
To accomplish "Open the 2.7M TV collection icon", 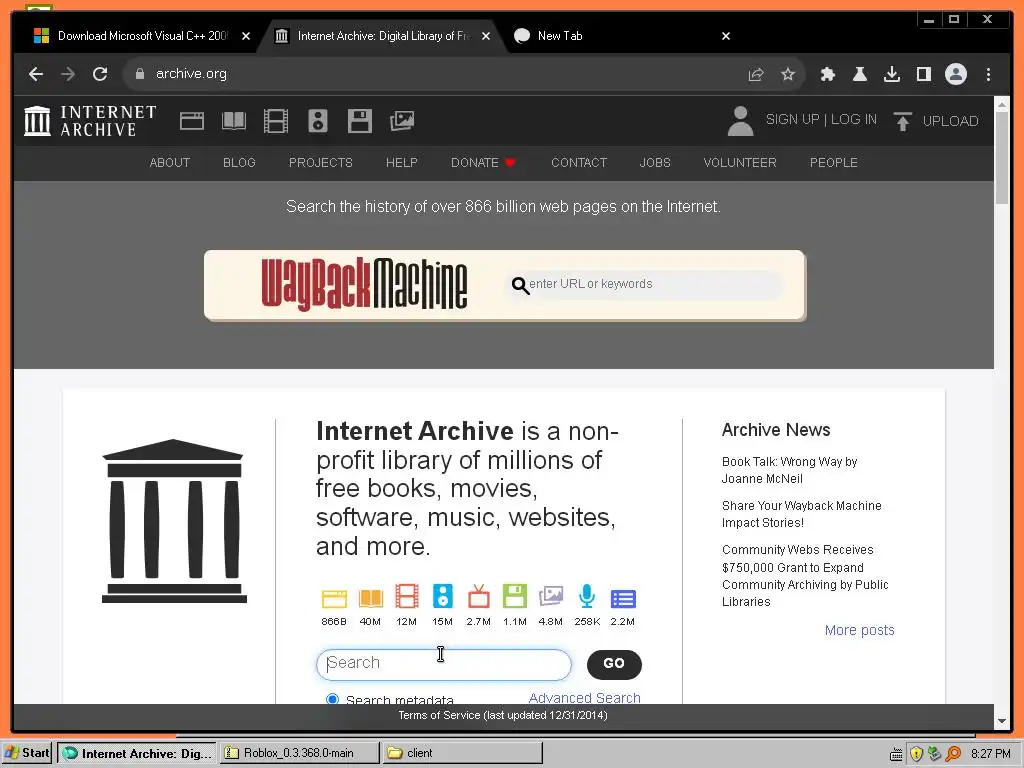I will [479, 597].
